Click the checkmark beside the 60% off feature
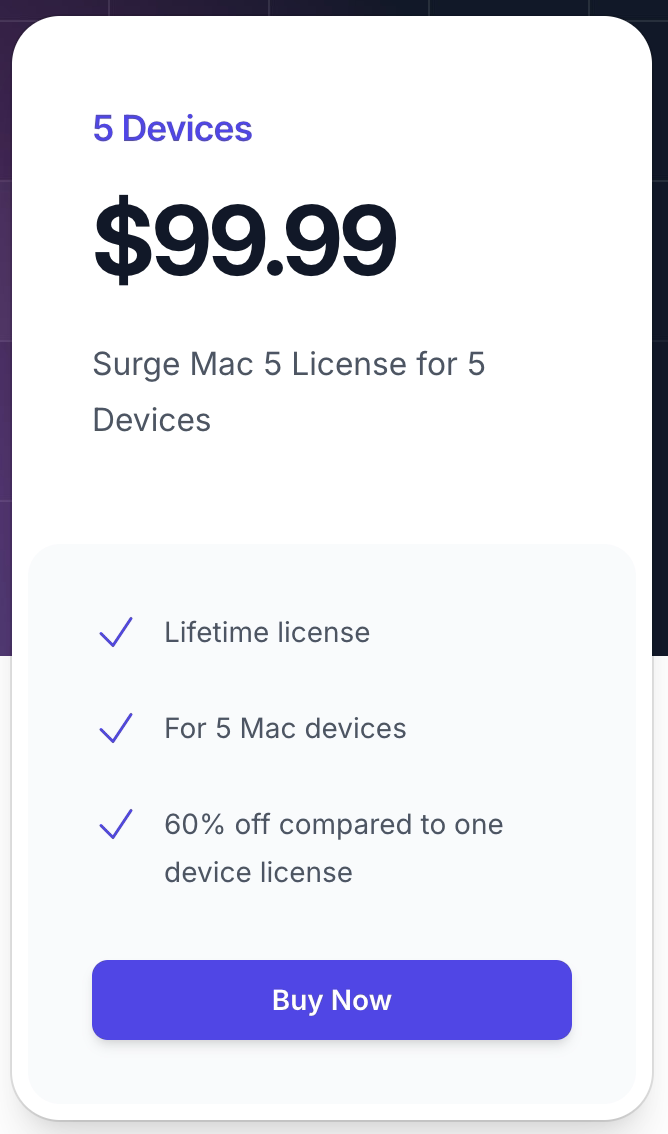The image size is (668, 1134). tap(116, 825)
